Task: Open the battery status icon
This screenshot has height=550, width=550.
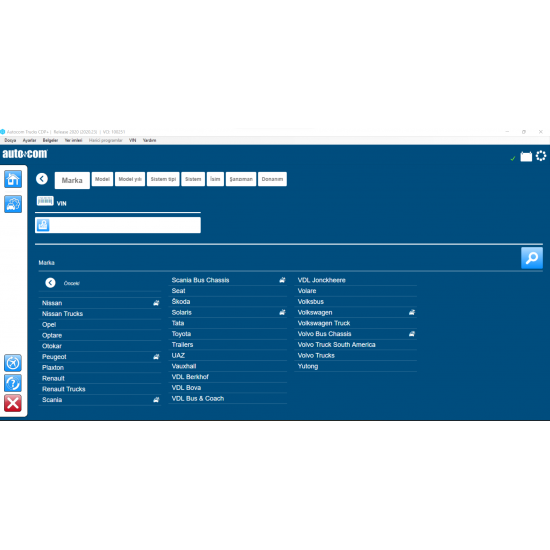Action: tap(526, 156)
